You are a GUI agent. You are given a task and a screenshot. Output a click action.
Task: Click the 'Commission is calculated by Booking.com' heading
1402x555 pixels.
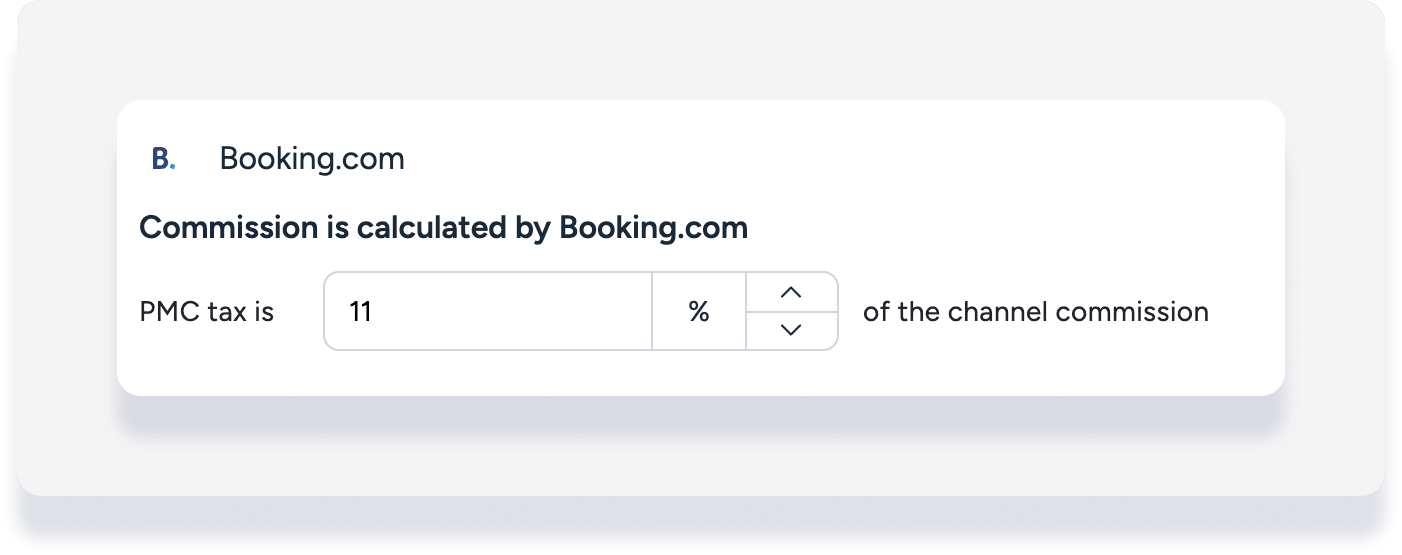(443, 228)
